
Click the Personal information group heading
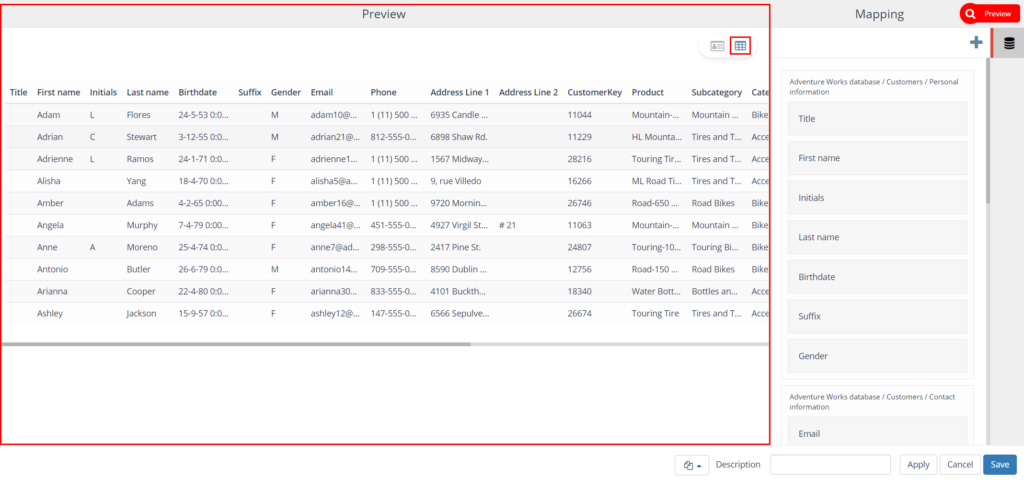click(x=874, y=87)
